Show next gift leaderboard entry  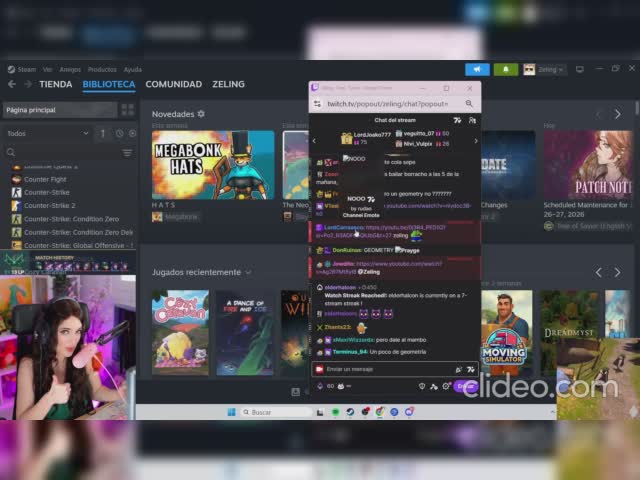point(476,141)
